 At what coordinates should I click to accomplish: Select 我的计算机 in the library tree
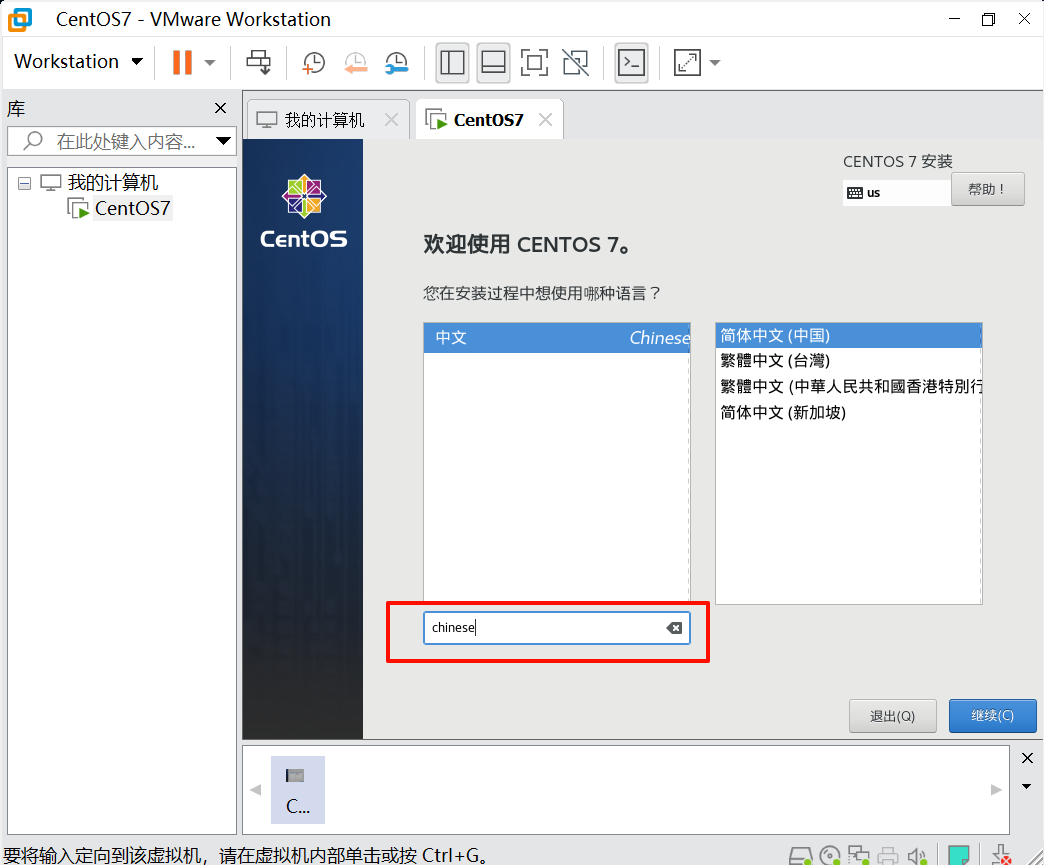113,182
